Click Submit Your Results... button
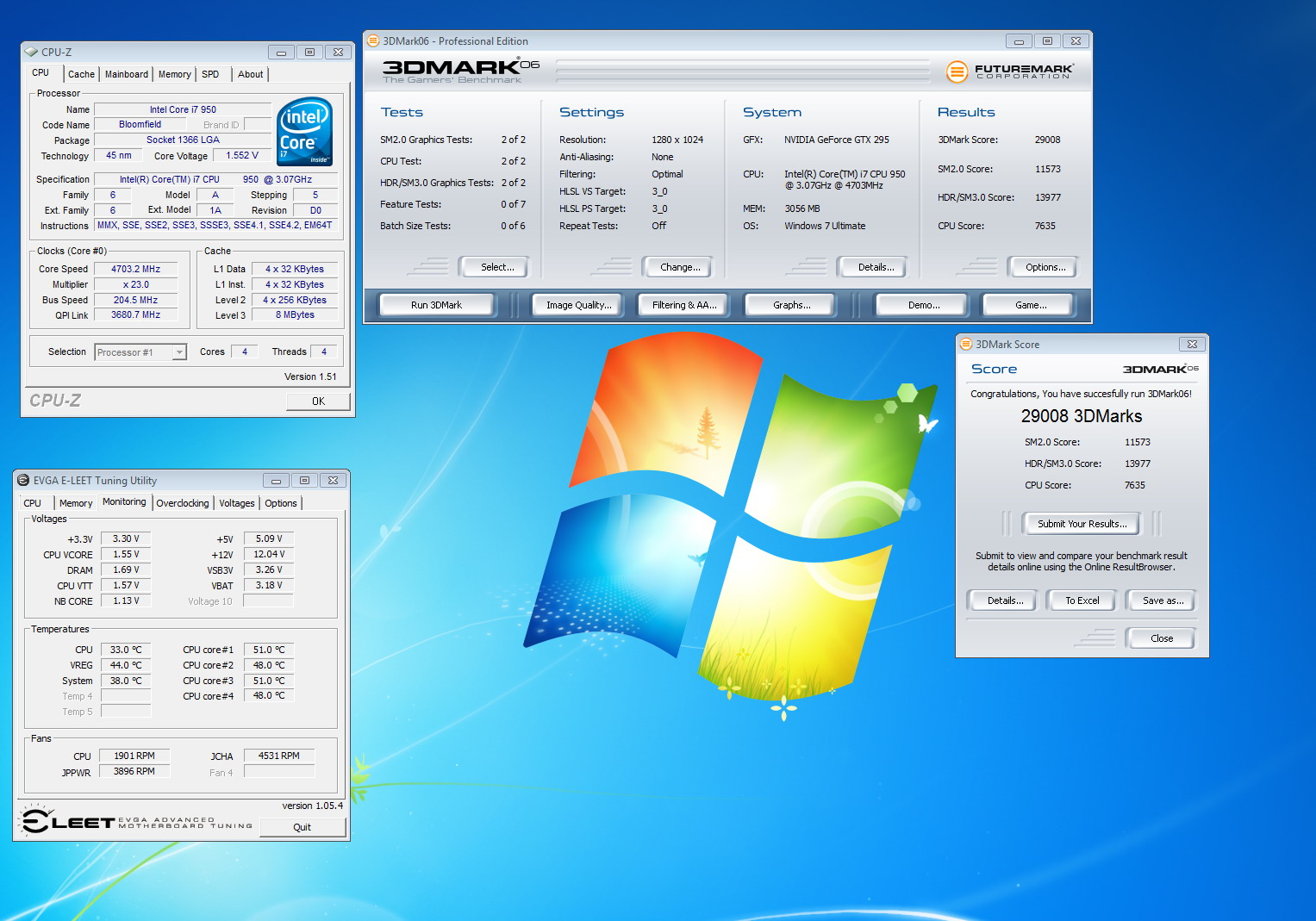The height and width of the screenshot is (921, 1316). pyautogui.click(x=1082, y=524)
